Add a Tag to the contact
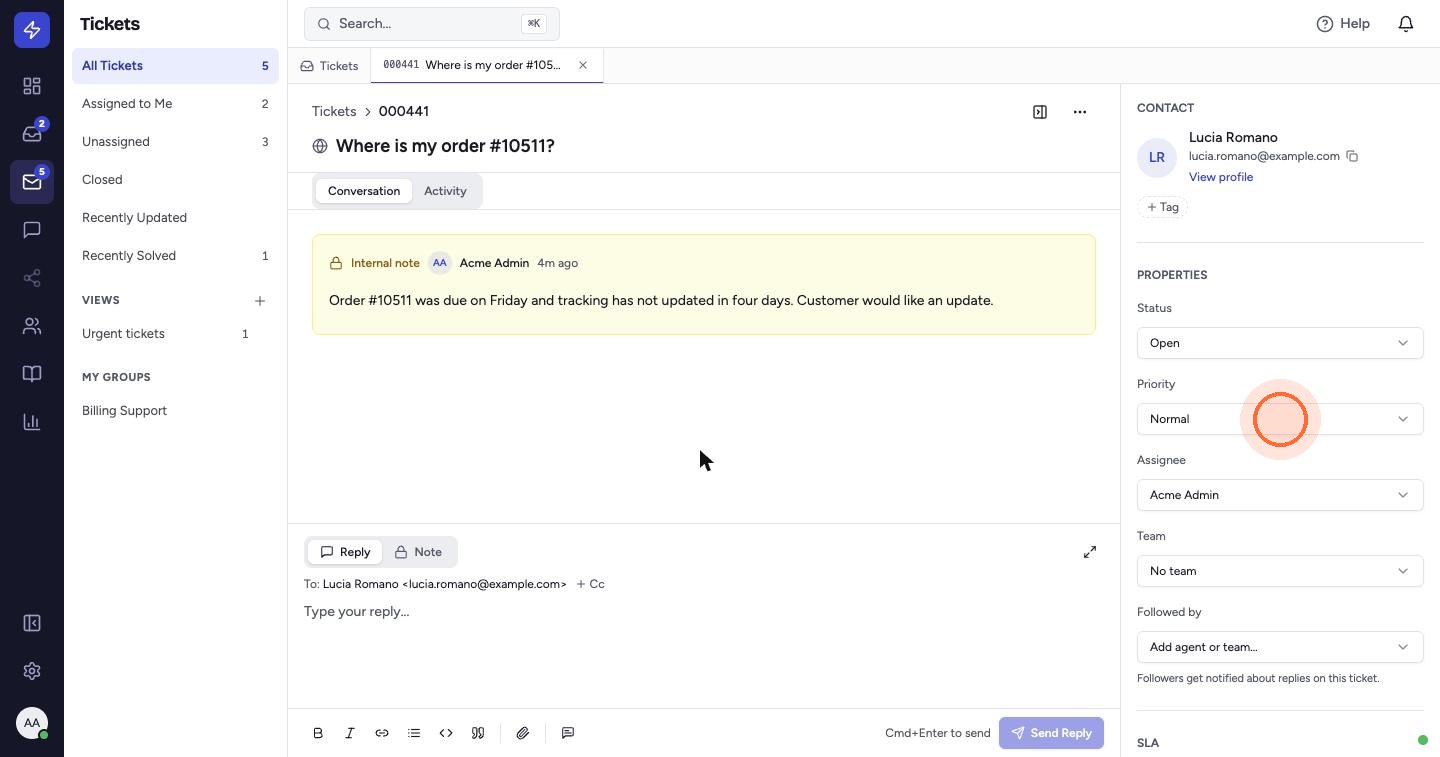 1162,207
